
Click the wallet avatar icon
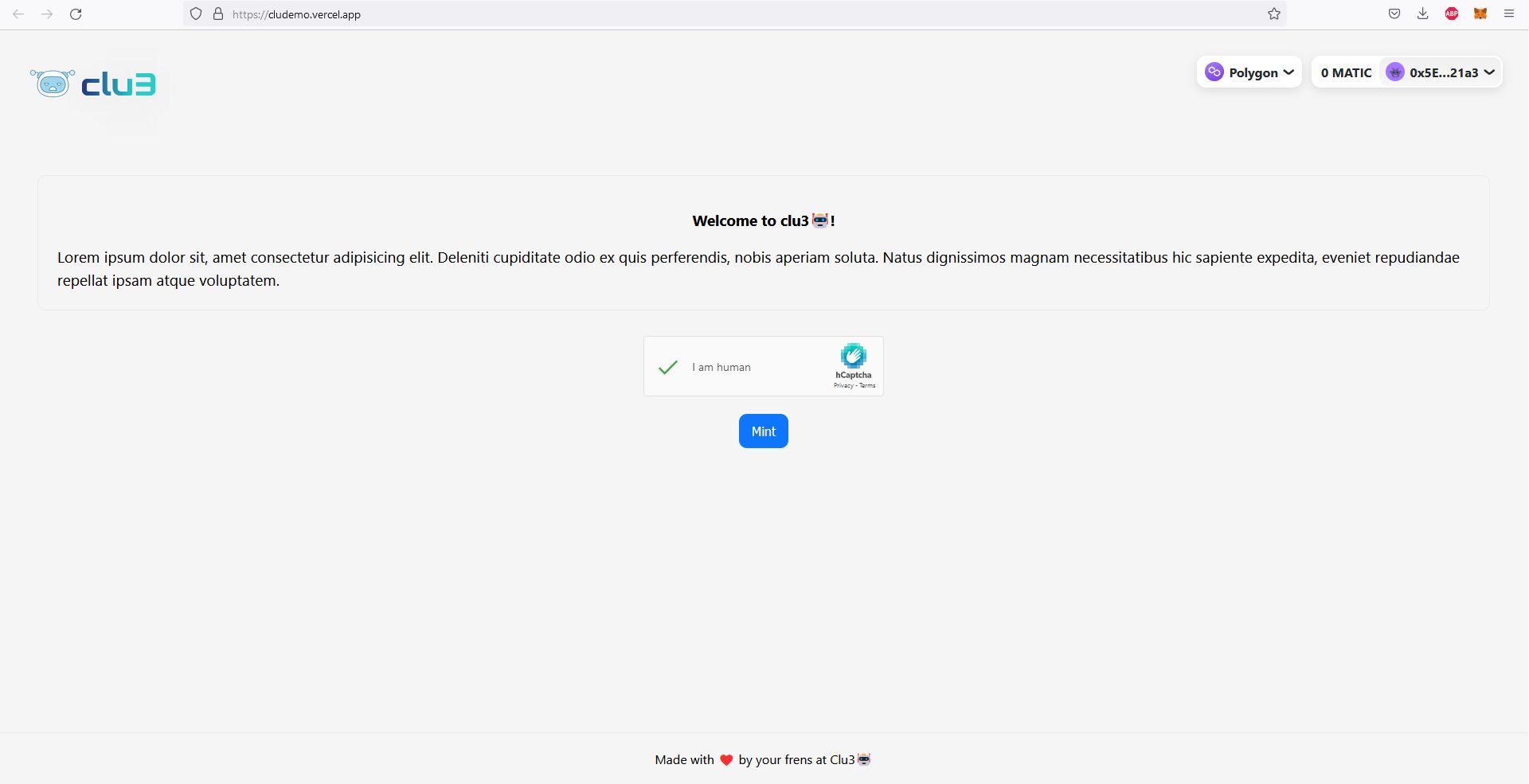pos(1395,72)
